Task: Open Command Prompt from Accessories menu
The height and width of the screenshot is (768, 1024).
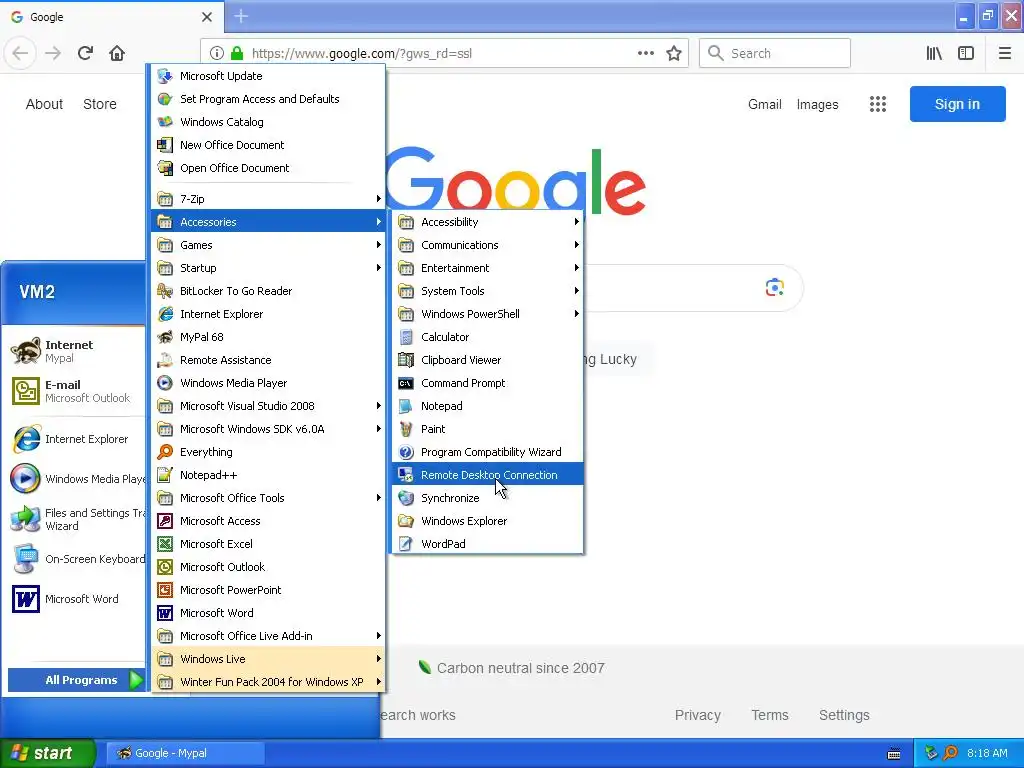Action: tap(487, 383)
